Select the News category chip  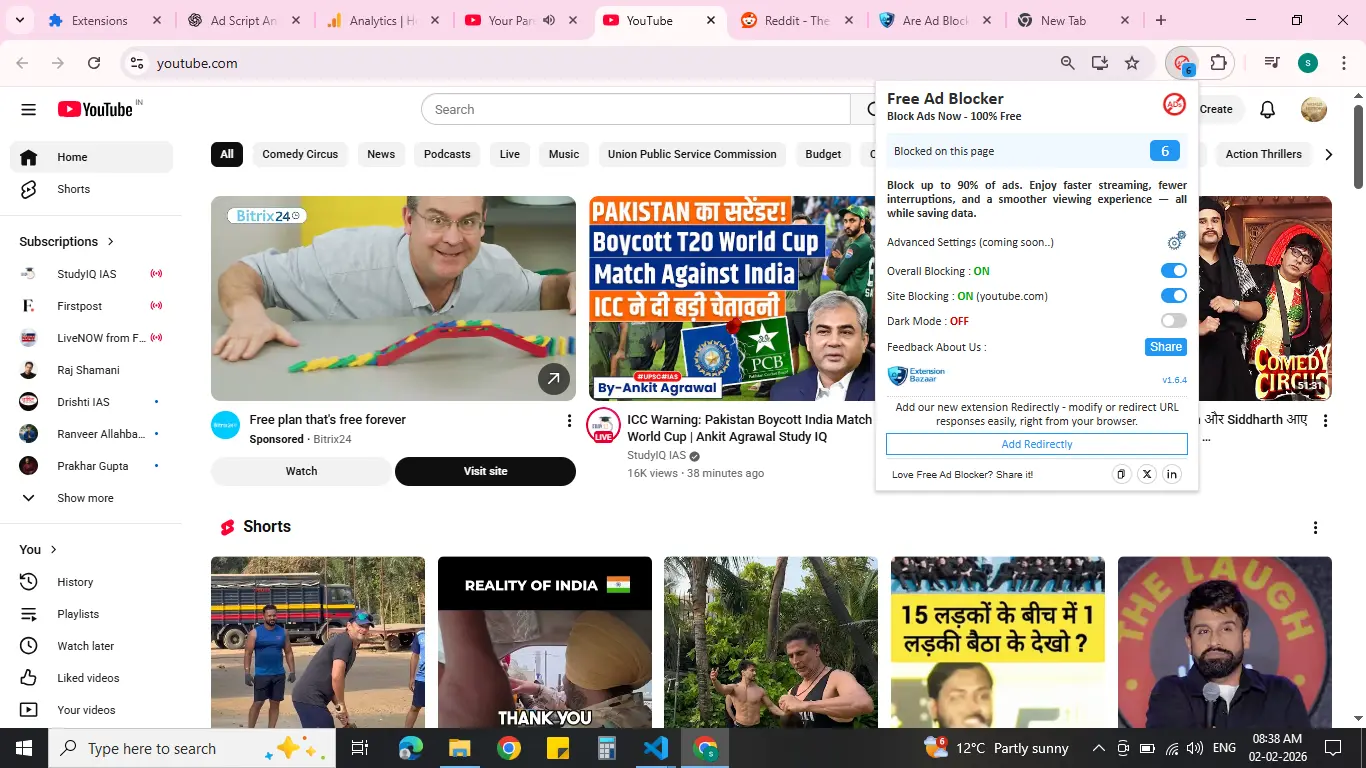click(381, 154)
